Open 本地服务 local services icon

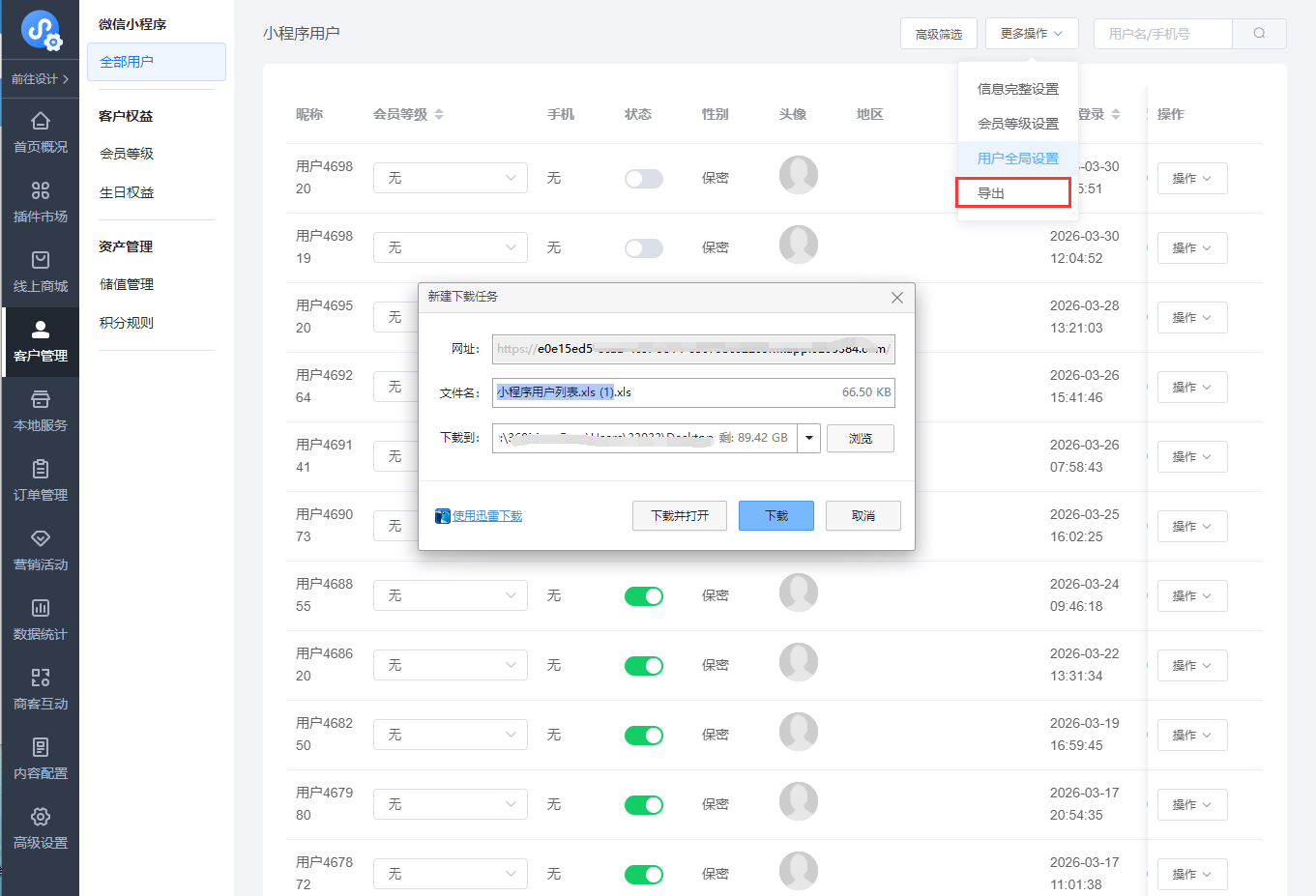point(41,400)
